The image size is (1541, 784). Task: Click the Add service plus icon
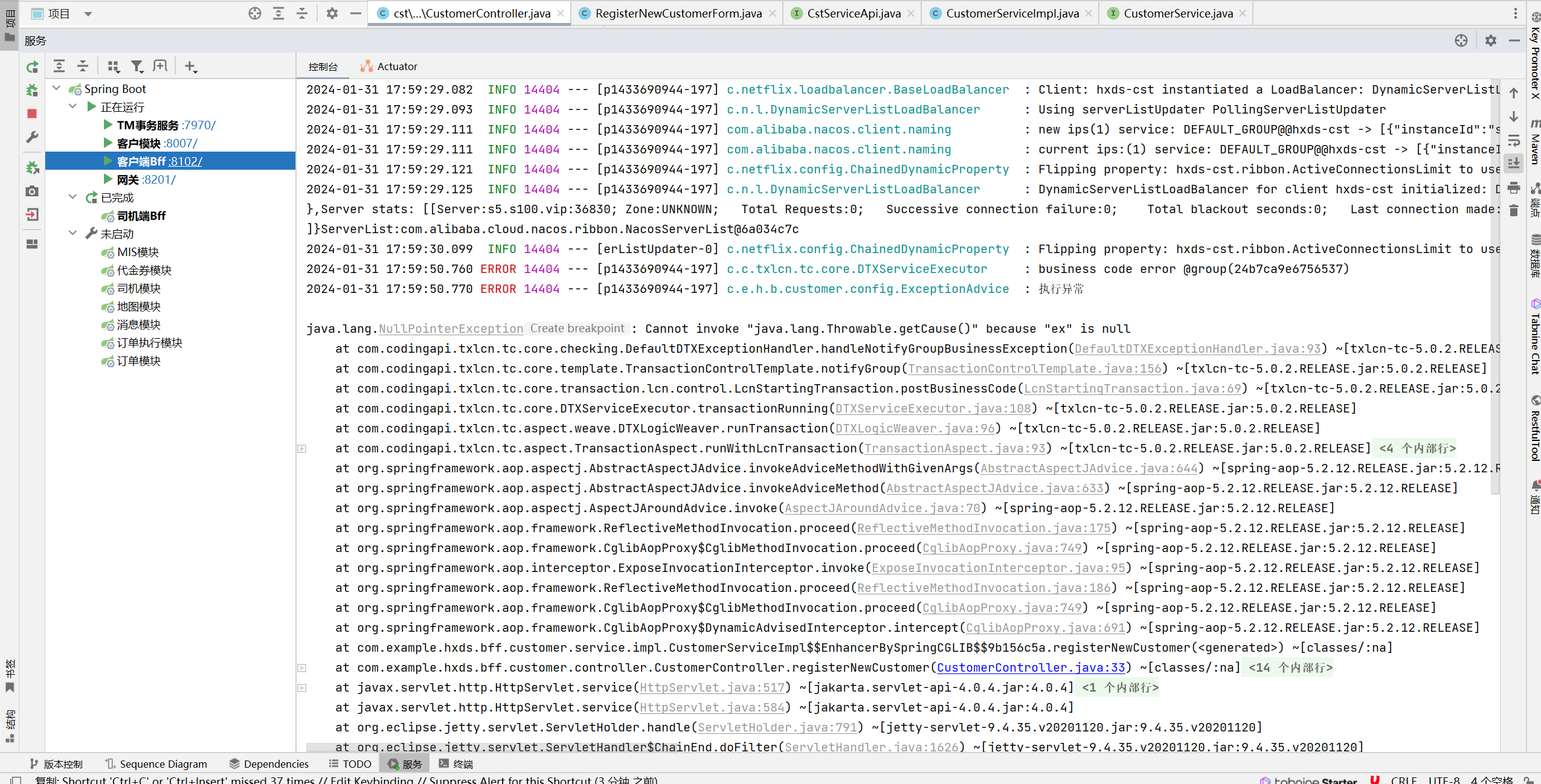pyautogui.click(x=190, y=66)
